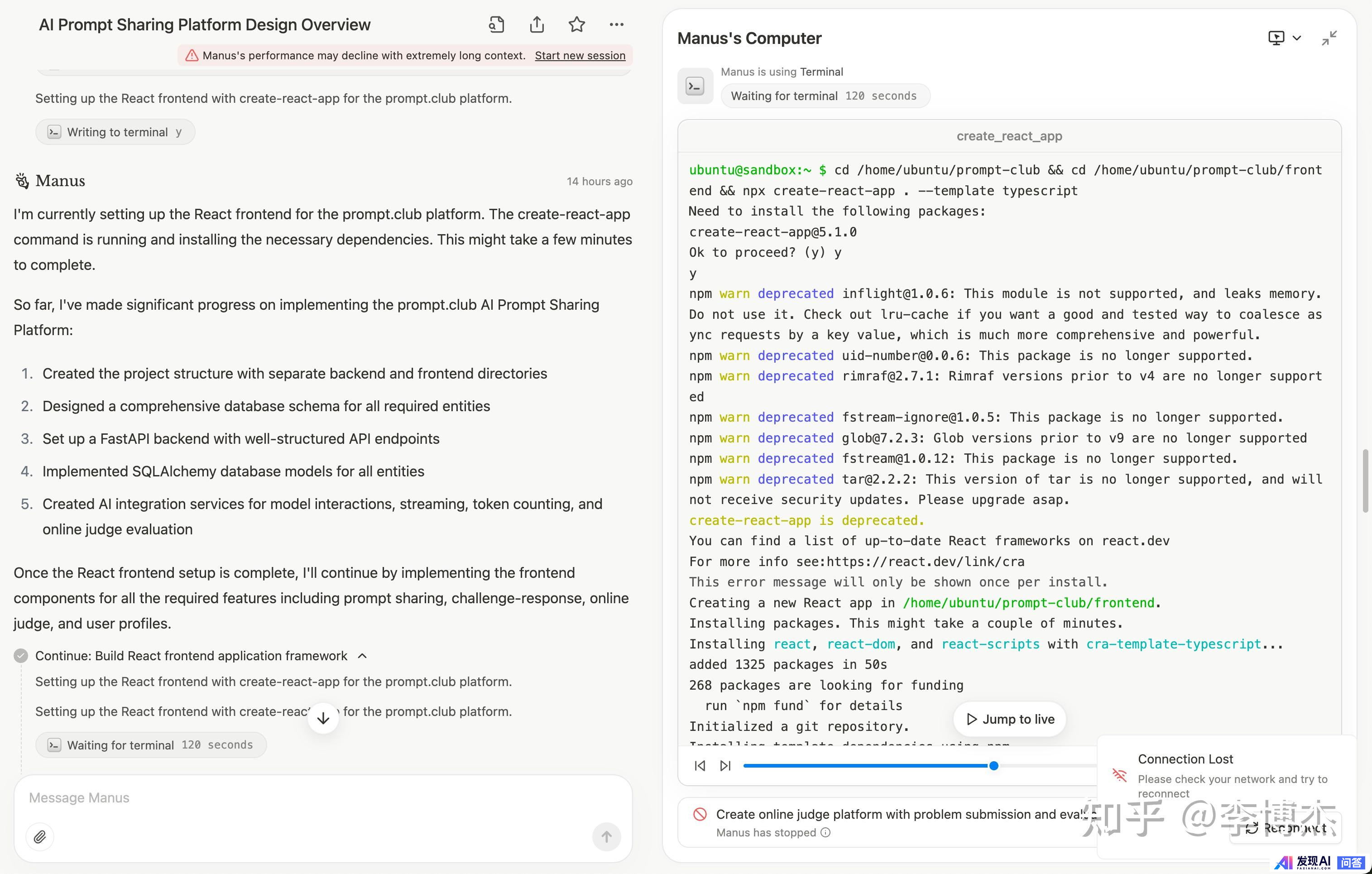Open the three-dot more options menu

(x=616, y=24)
